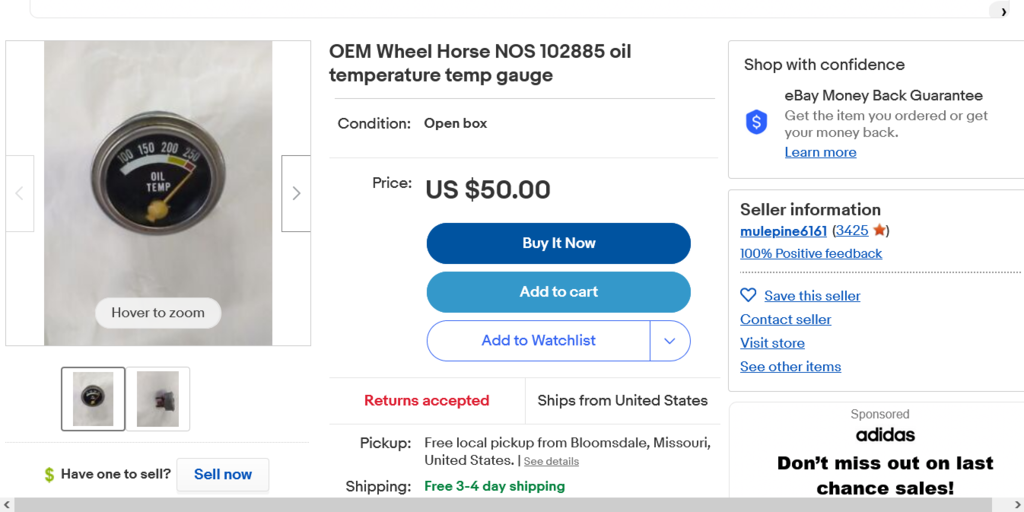Select the first gauge thumbnail
1024x512 pixels.
click(93, 399)
